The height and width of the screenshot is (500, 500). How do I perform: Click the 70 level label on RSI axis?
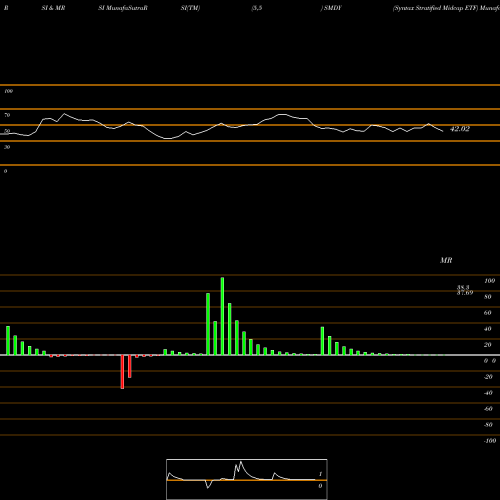pos(7,115)
